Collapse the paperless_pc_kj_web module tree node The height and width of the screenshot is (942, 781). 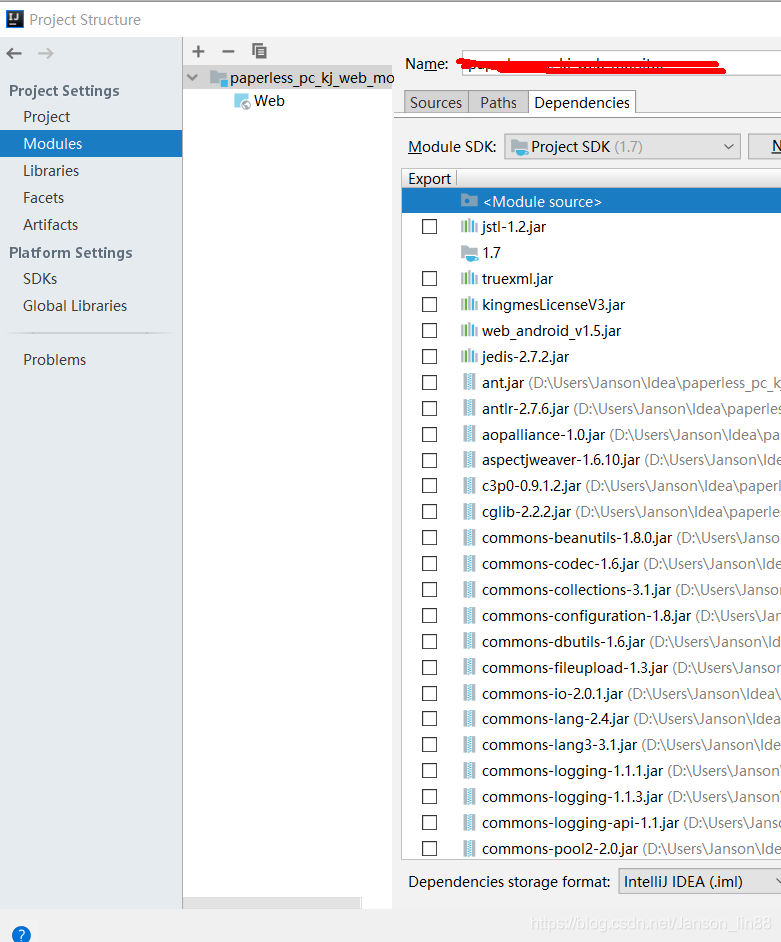click(x=193, y=77)
